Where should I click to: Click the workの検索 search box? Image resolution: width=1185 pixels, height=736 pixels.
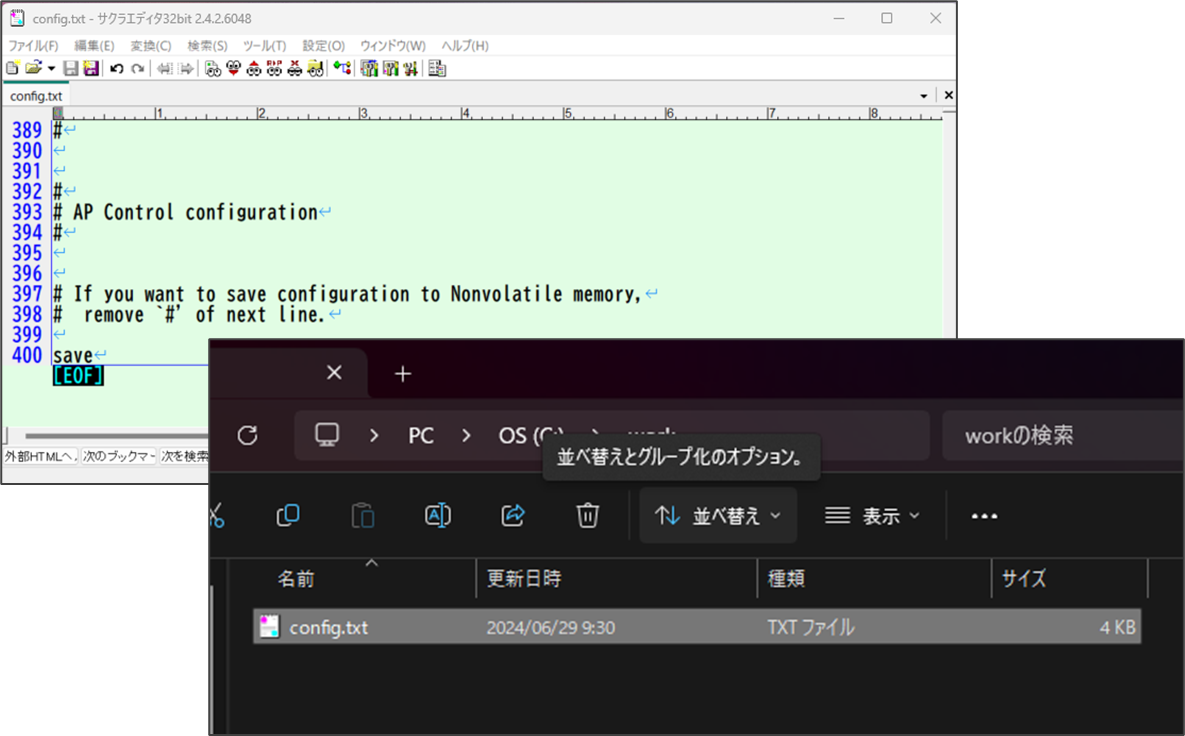[1062, 435]
